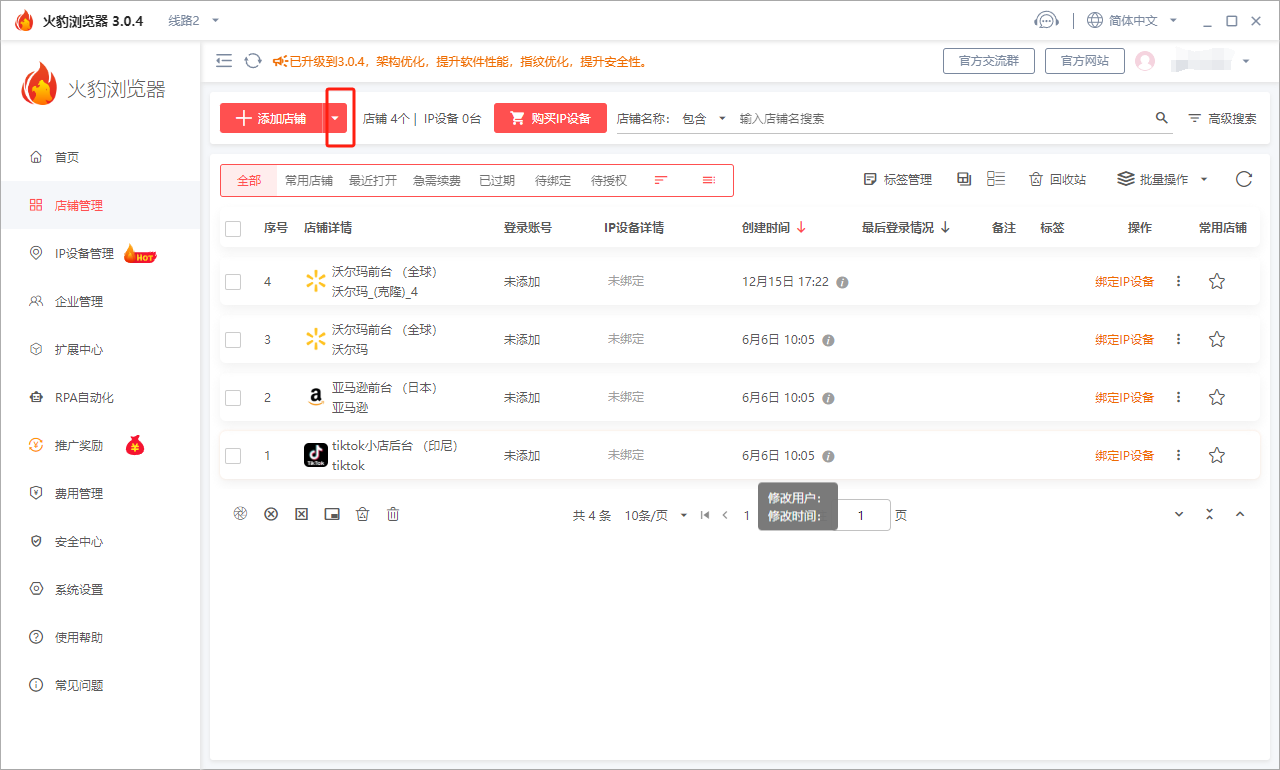Open more options for 亚马逊 store row
This screenshot has width=1280, height=770.
coord(1178,398)
